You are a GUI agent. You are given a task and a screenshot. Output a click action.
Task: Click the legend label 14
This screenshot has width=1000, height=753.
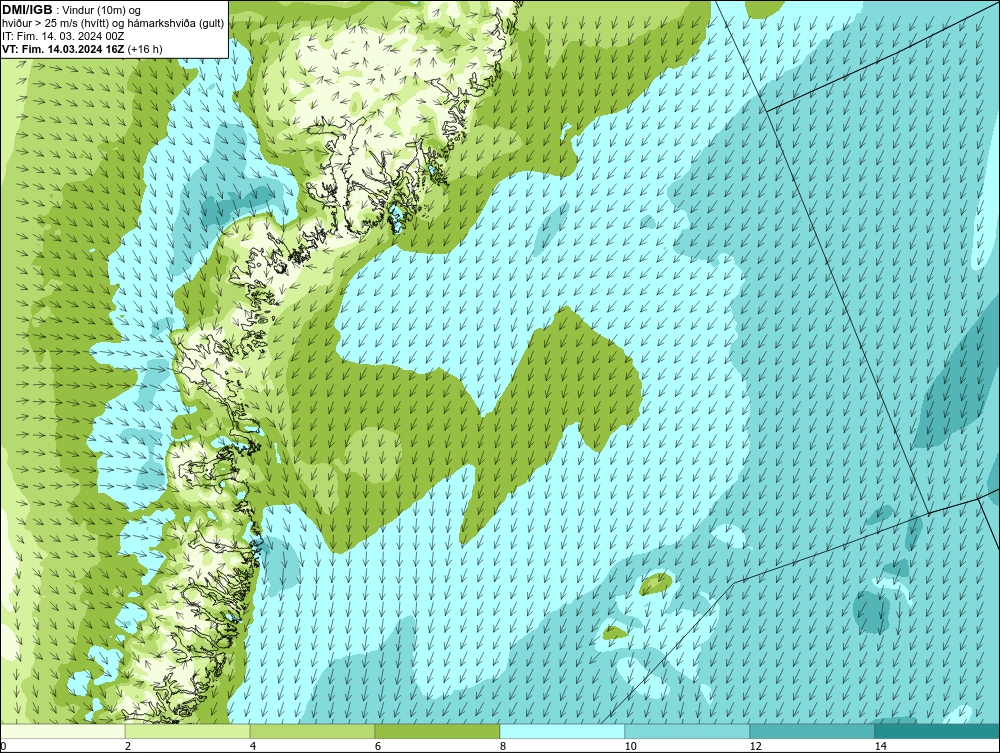pyautogui.click(x=880, y=747)
